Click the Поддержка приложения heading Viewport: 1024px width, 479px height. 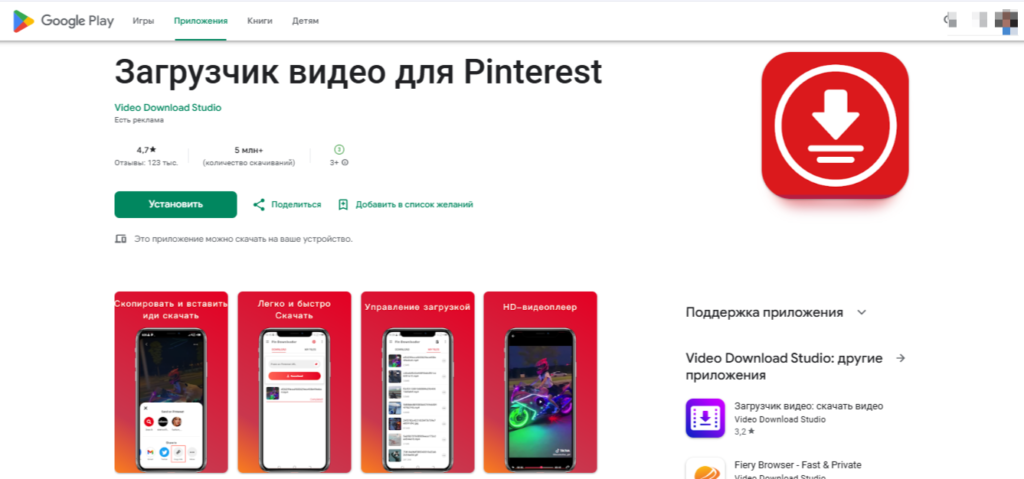[x=764, y=312]
